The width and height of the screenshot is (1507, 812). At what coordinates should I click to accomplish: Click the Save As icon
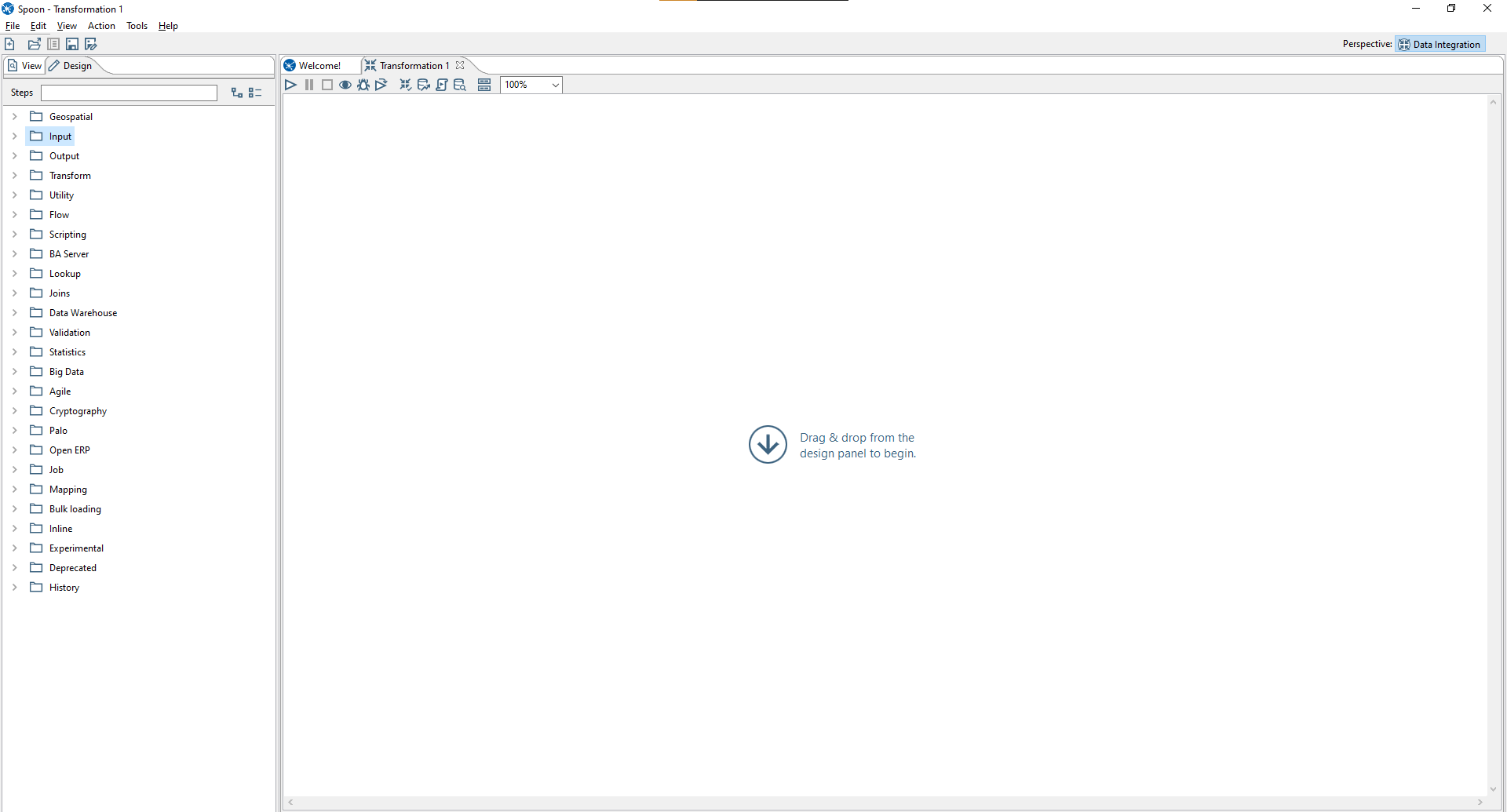pyautogui.click(x=91, y=44)
